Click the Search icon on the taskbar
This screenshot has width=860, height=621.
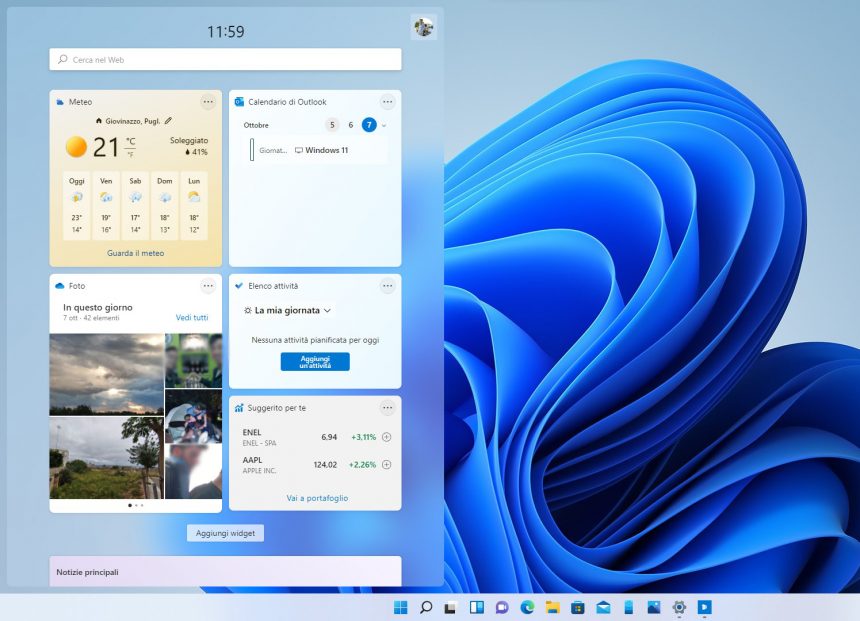tap(425, 607)
